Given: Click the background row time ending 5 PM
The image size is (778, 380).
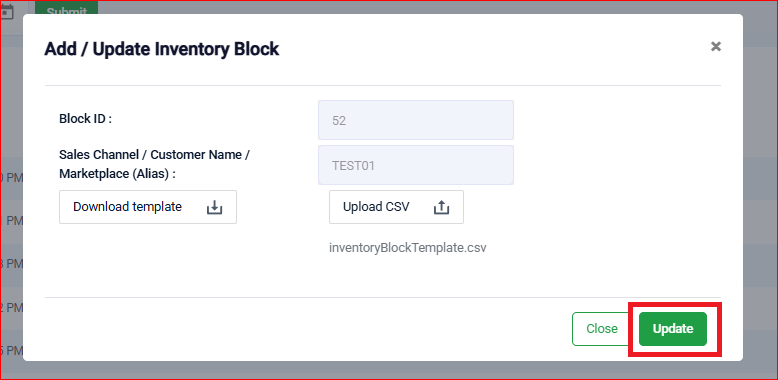Looking at the screenshot, I should 11,351.
